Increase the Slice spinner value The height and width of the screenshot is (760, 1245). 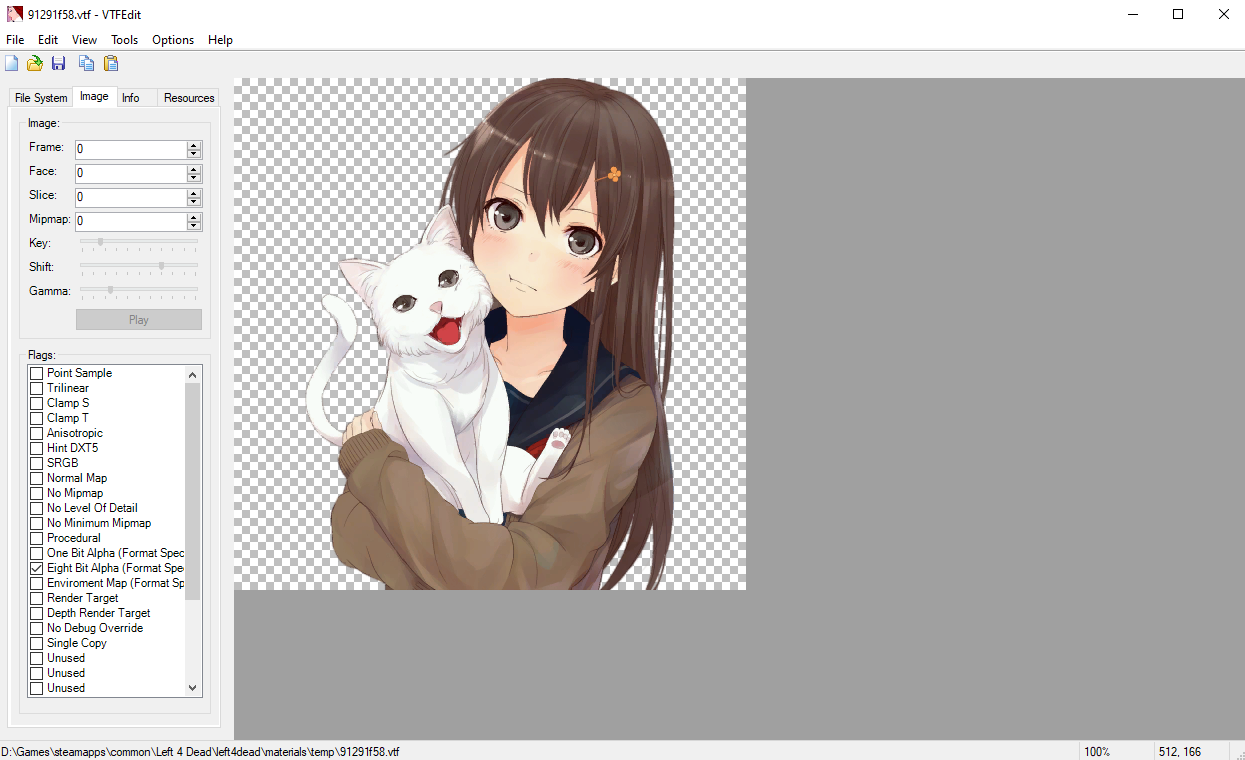point(194,194)
